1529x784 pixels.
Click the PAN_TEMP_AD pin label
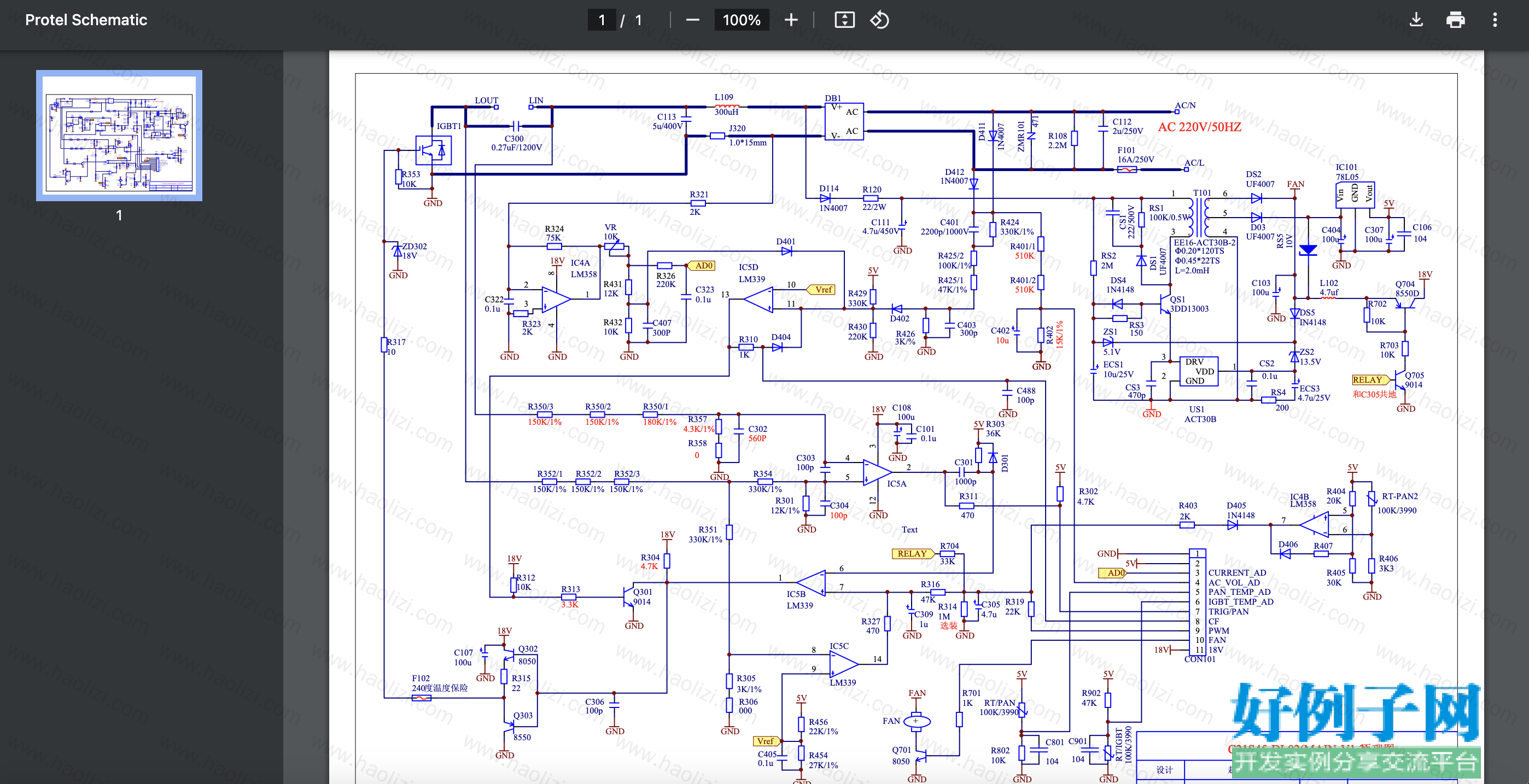point(1239,592)
